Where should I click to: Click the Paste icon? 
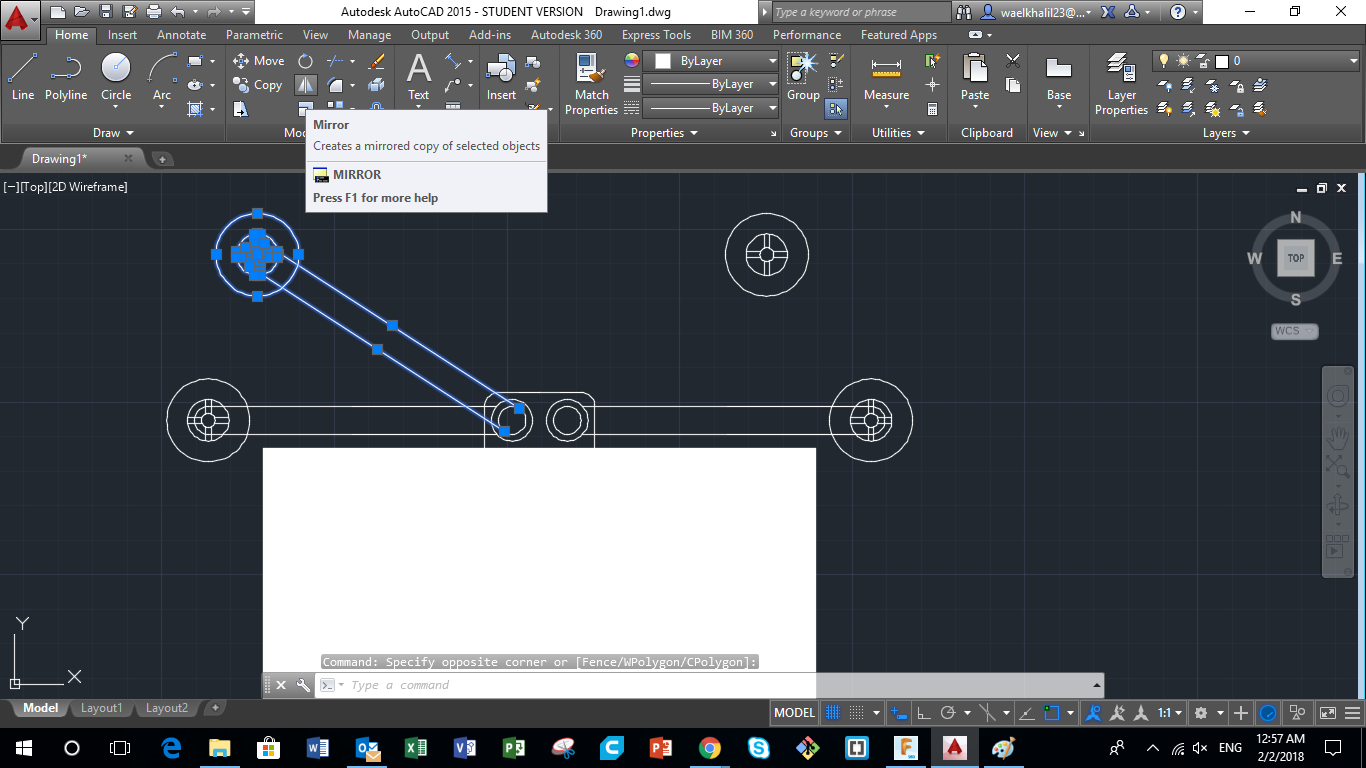pyautogui.click(x=975, y=68)
